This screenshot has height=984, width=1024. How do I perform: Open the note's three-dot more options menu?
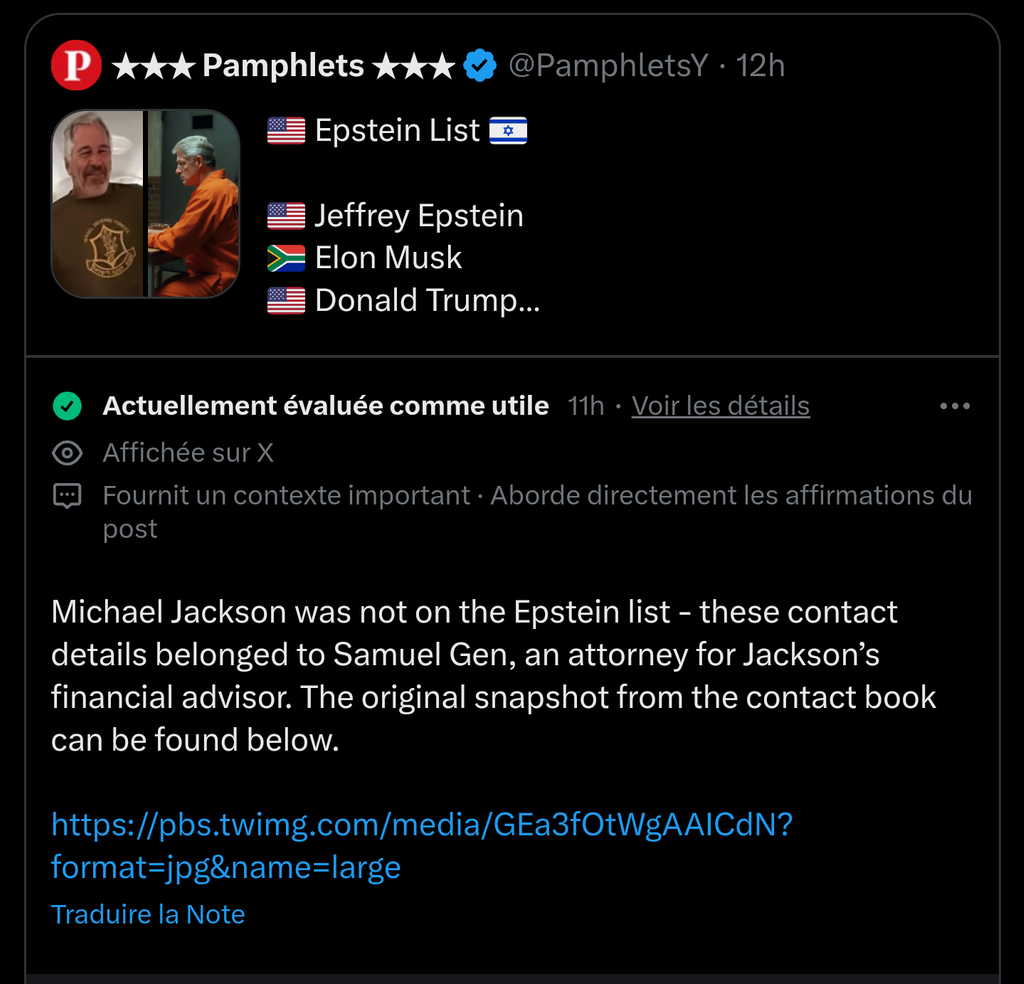(x=955, y=406)
